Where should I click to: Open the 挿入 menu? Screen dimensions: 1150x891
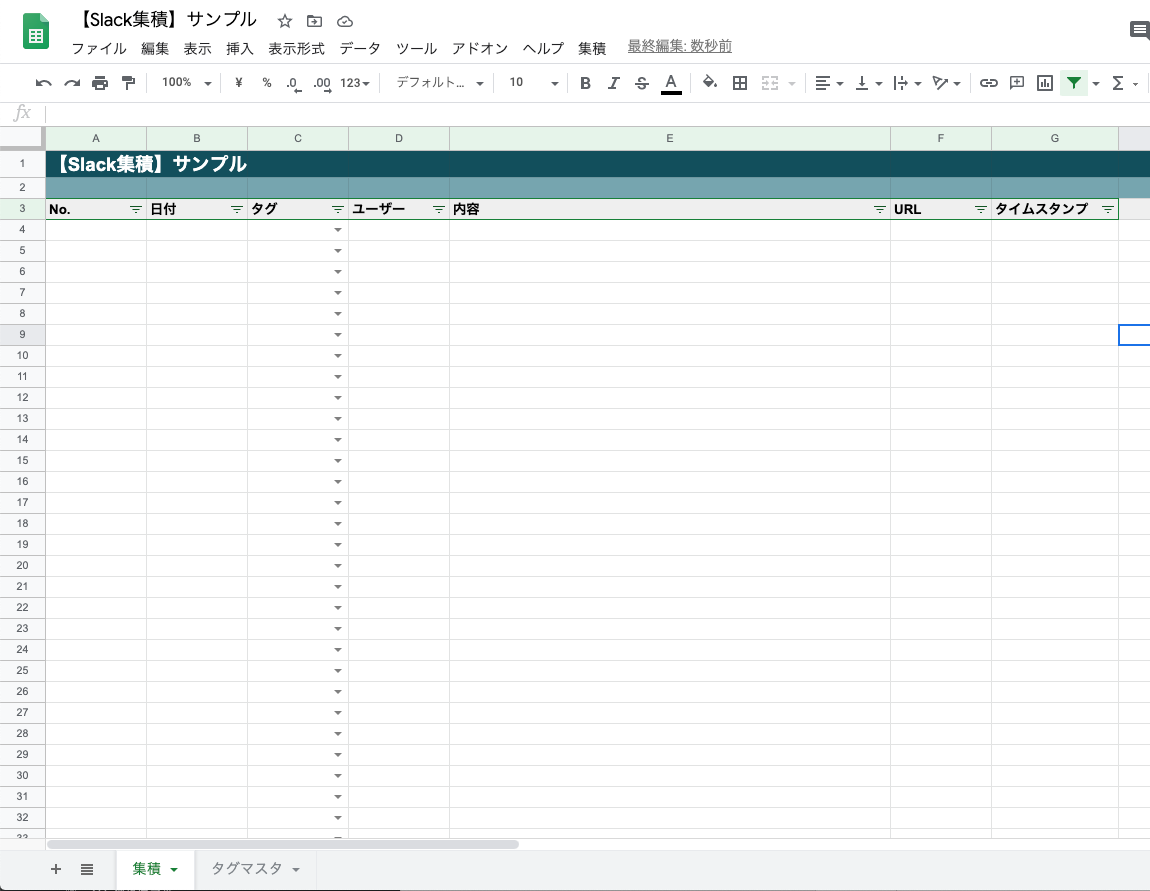click(x=240, y=48)
